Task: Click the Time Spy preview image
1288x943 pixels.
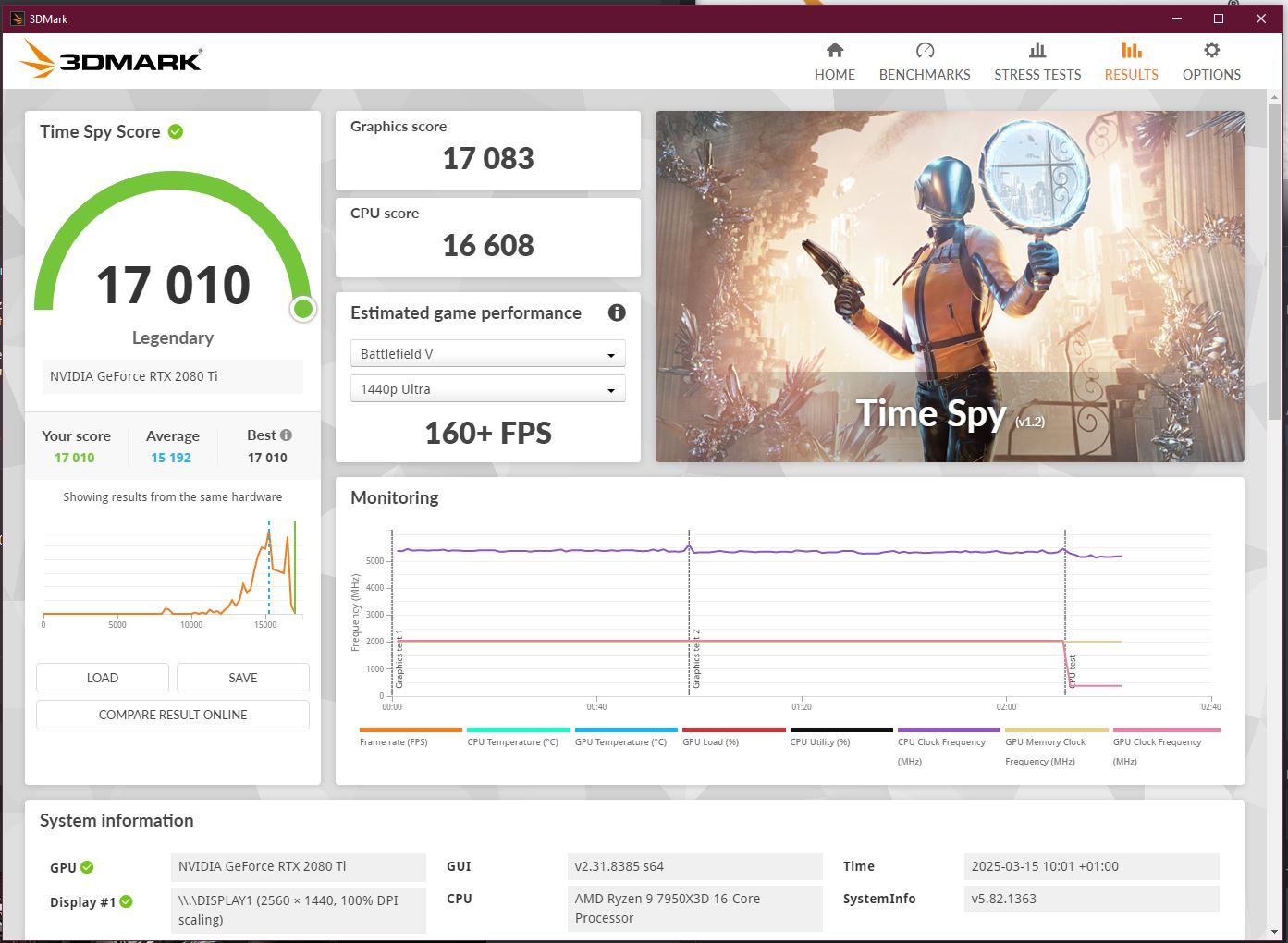Action: pos(950,287)
